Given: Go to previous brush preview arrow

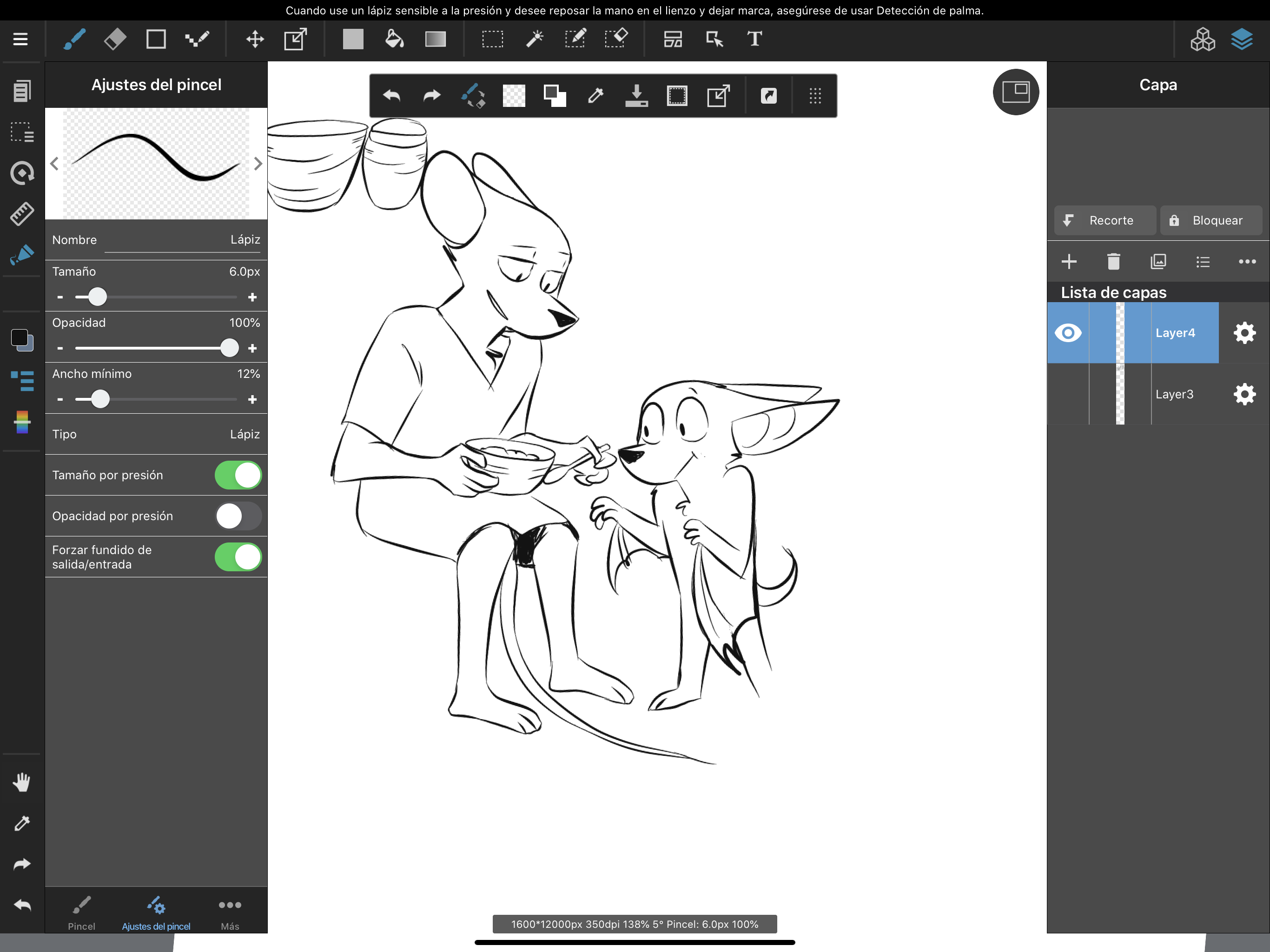Looking at the screenshot, I should coord(54,164).
